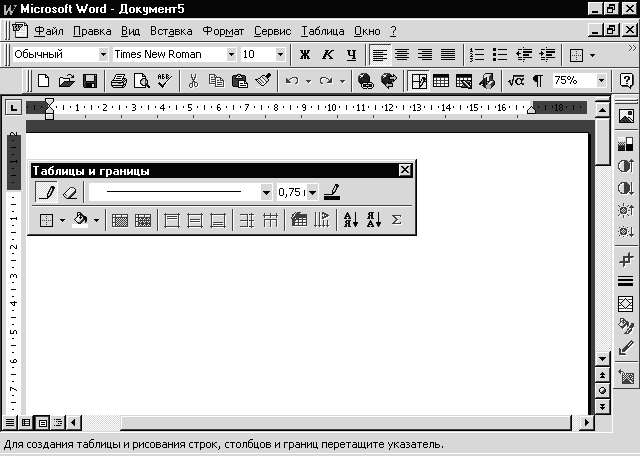Expand borders dropdown arrow in formatting toolbar

click(x=592, y=55)
